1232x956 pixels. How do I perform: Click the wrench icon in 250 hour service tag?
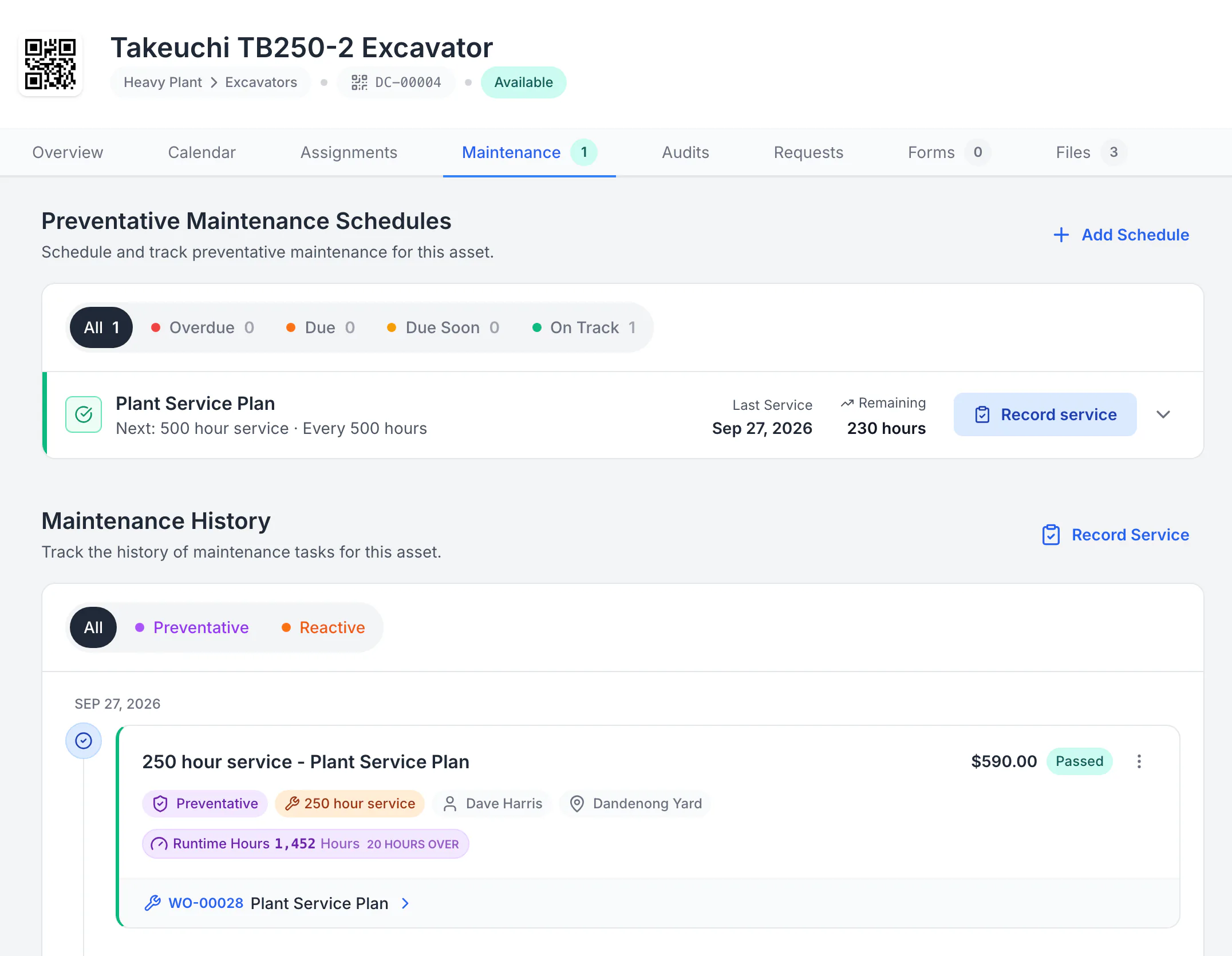click(x=293, y=804)
